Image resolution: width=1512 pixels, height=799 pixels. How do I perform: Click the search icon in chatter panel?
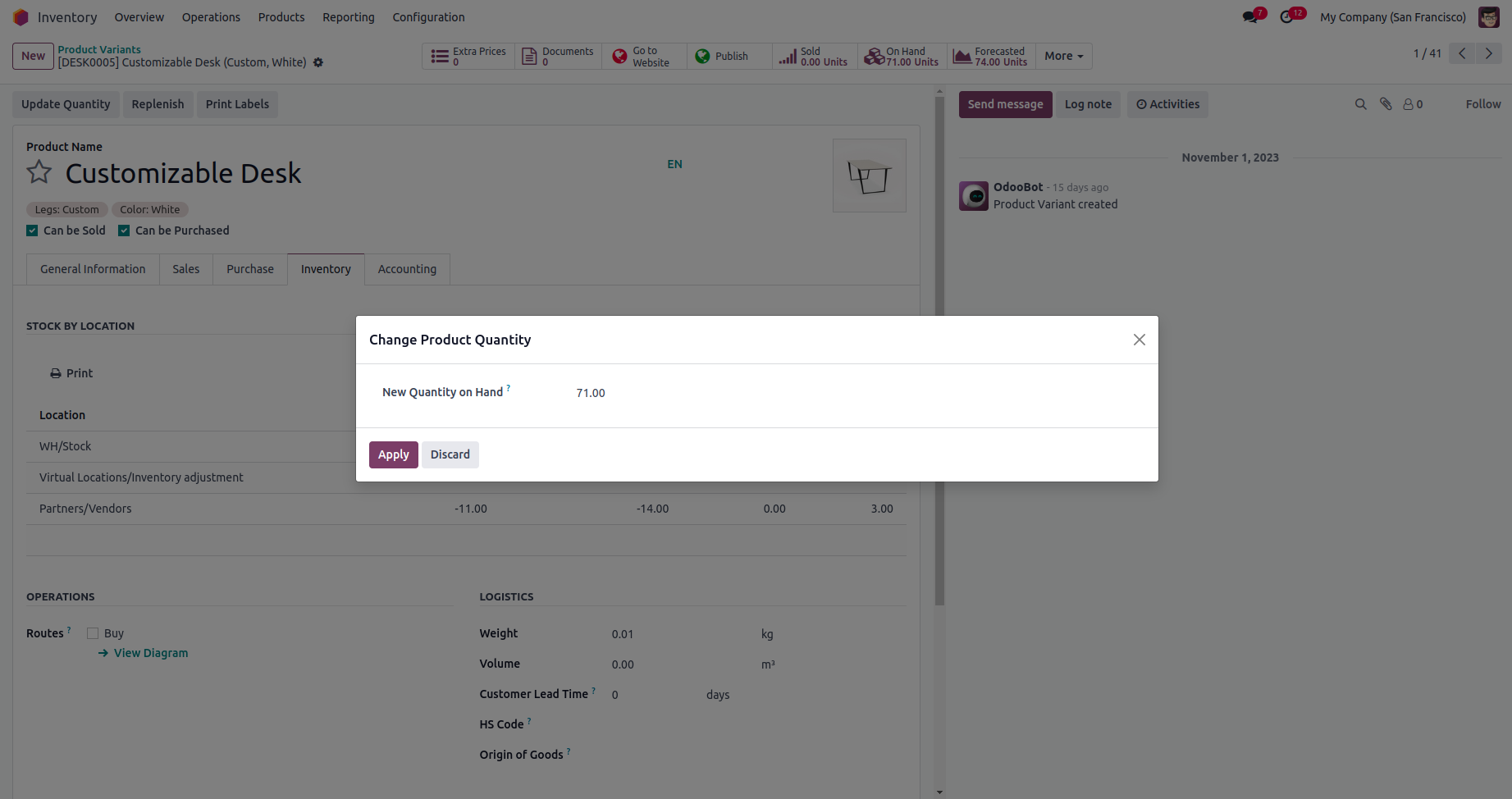pyautogui.click(x=1360, y=104)
